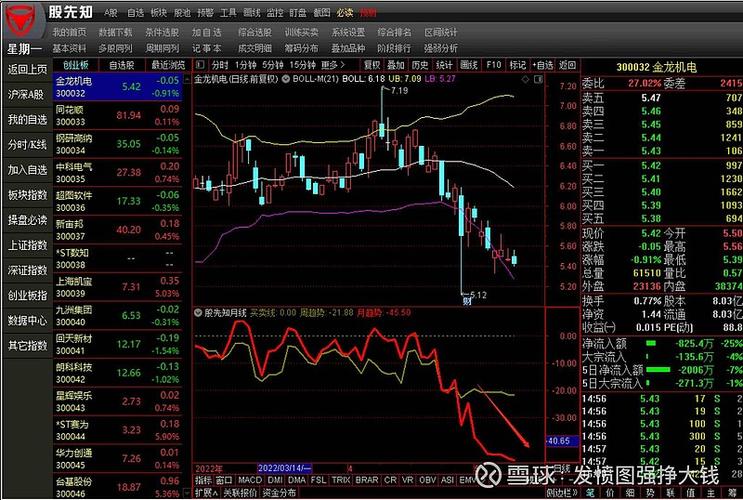This screenshot has width=743, height=500.
Task: Select 中科电气 300035 stock row
Action: pyautogui.click(x=118, y=173)
